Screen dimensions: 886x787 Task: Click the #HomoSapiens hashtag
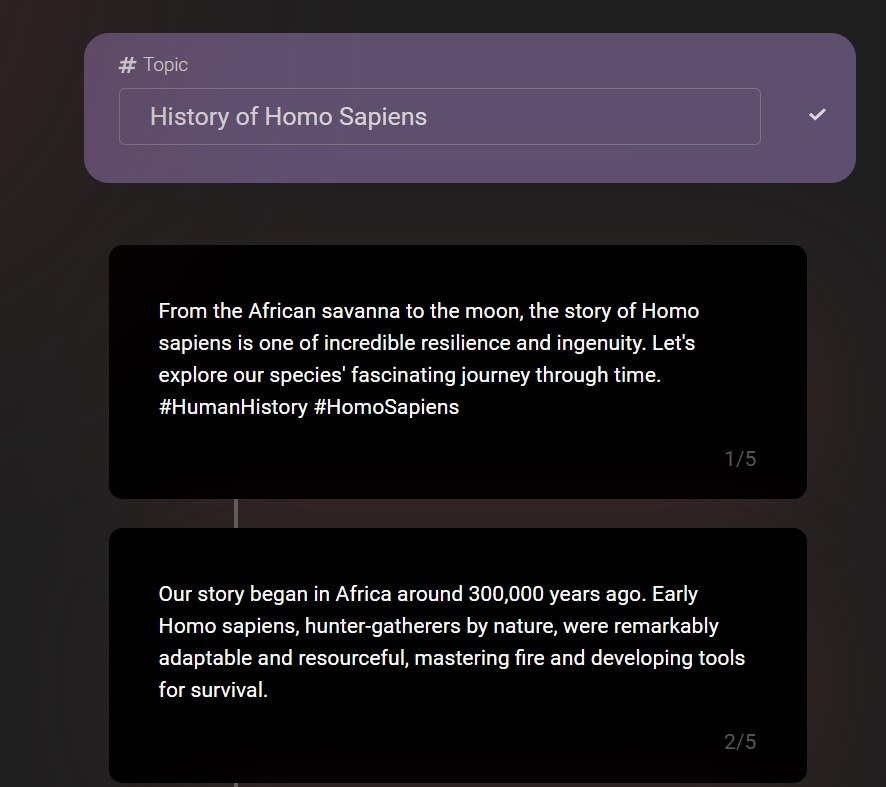coord(386,407)
